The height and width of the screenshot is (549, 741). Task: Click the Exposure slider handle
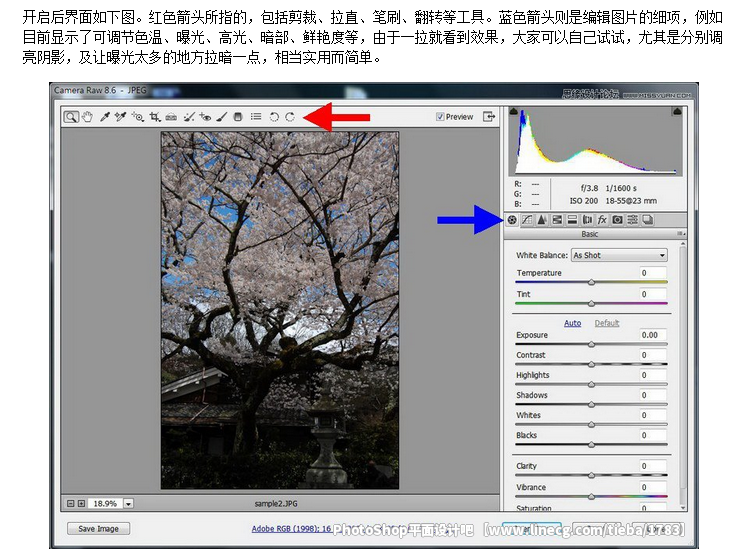click(591, 344)
